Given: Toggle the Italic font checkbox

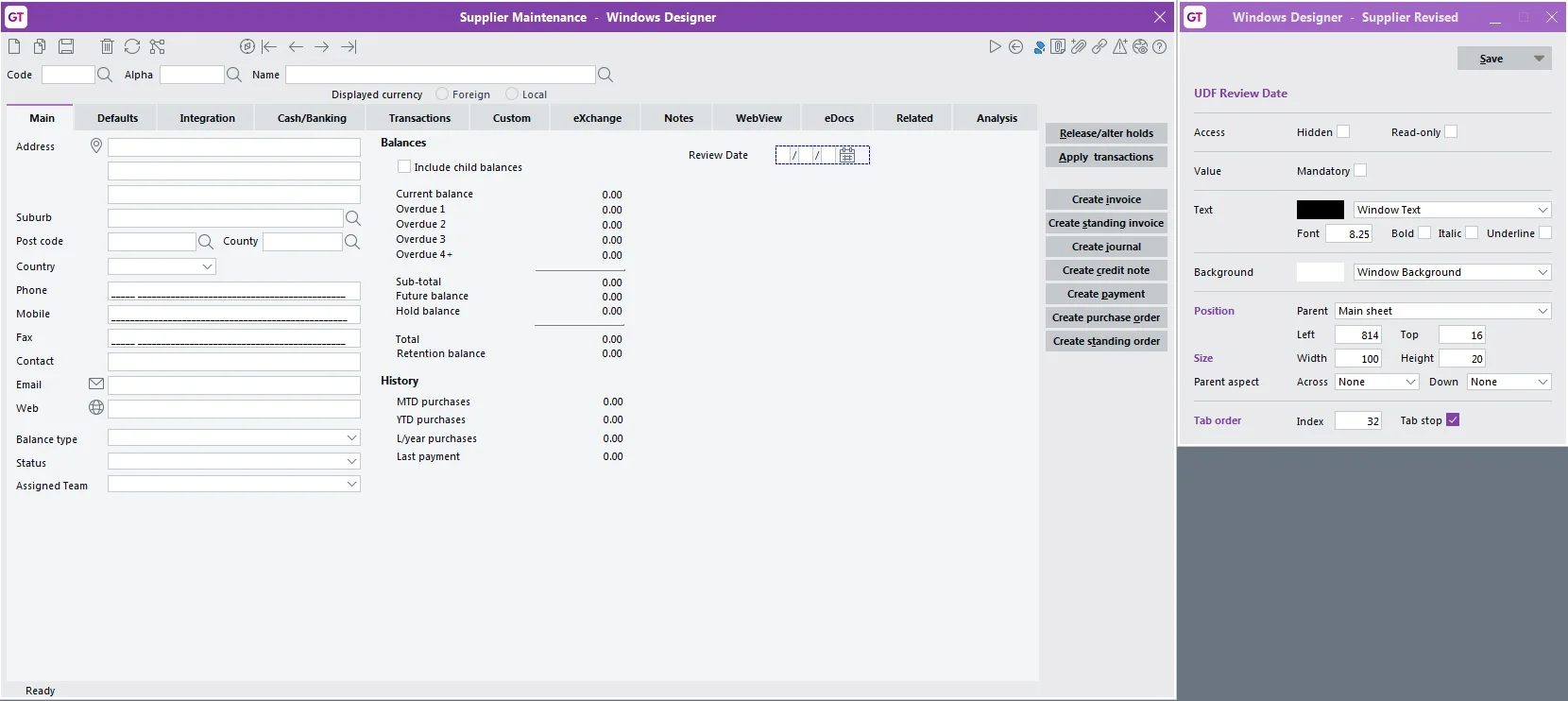Looking at the screenshot, I should point(1472,232).
